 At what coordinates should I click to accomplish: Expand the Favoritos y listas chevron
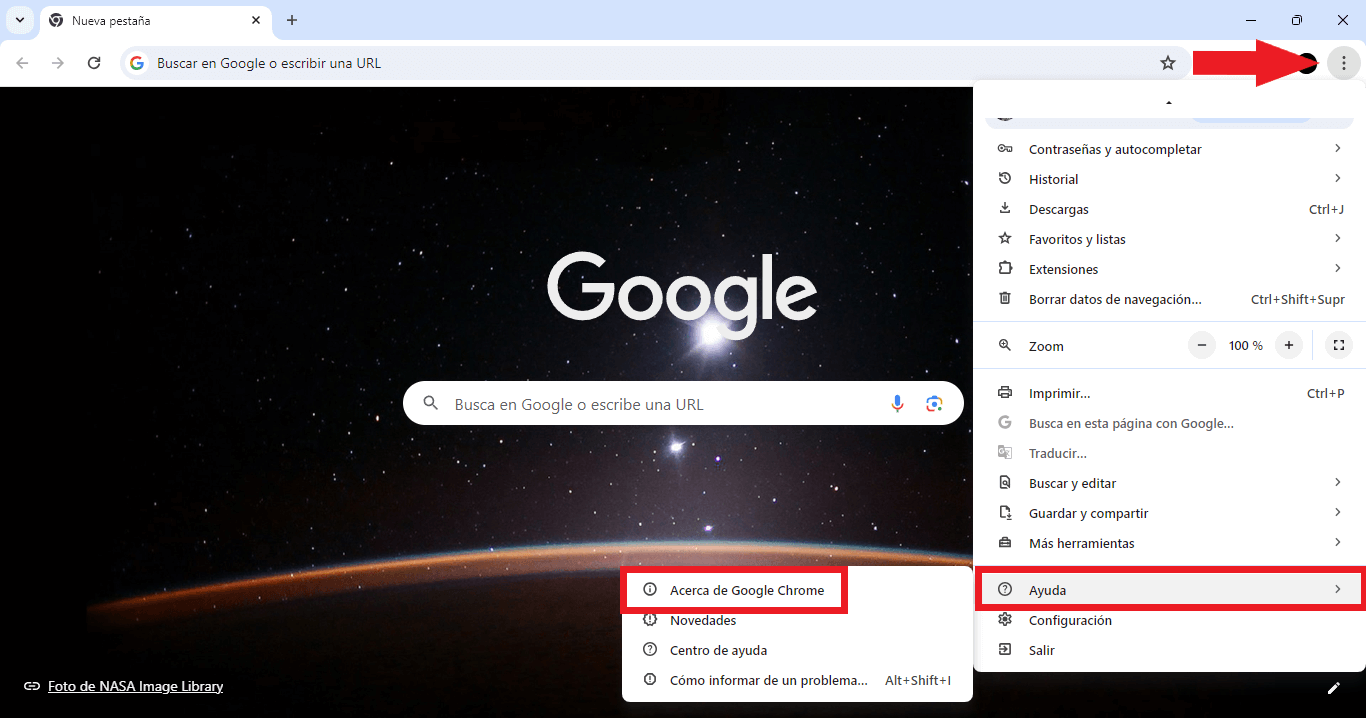(x=1338, y=238)
